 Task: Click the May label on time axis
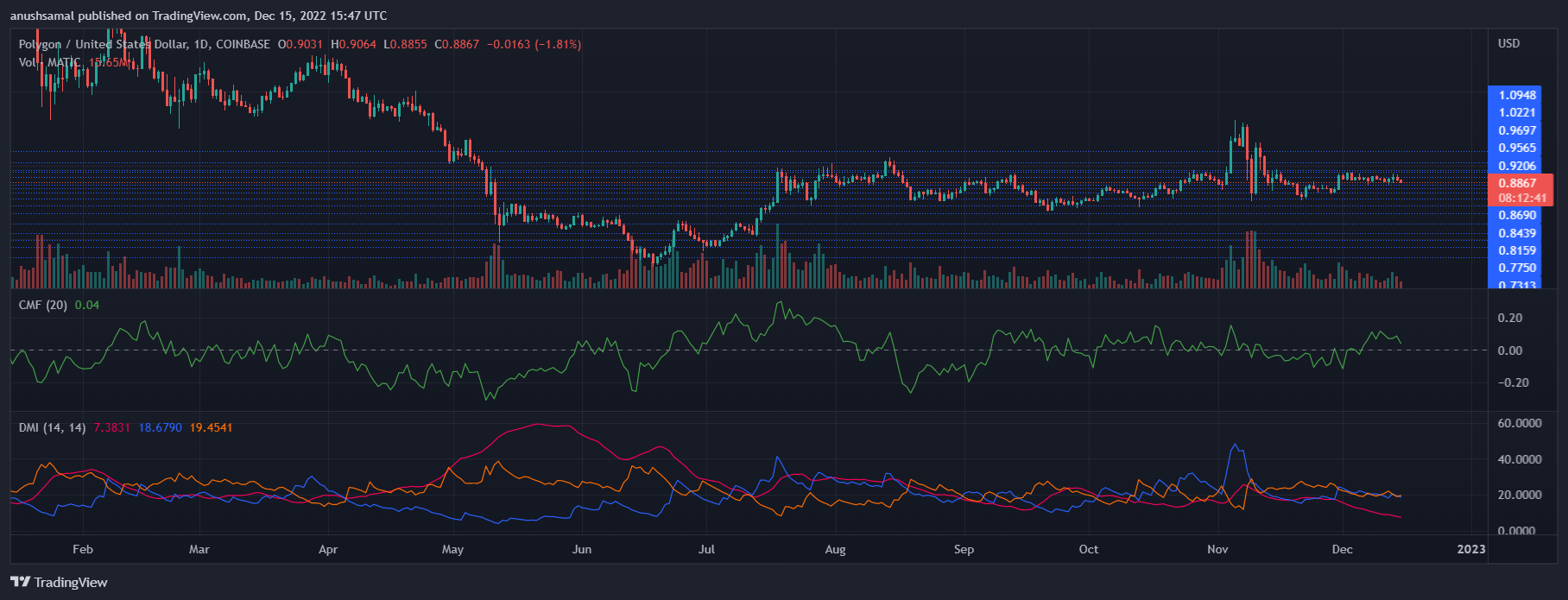452,549
